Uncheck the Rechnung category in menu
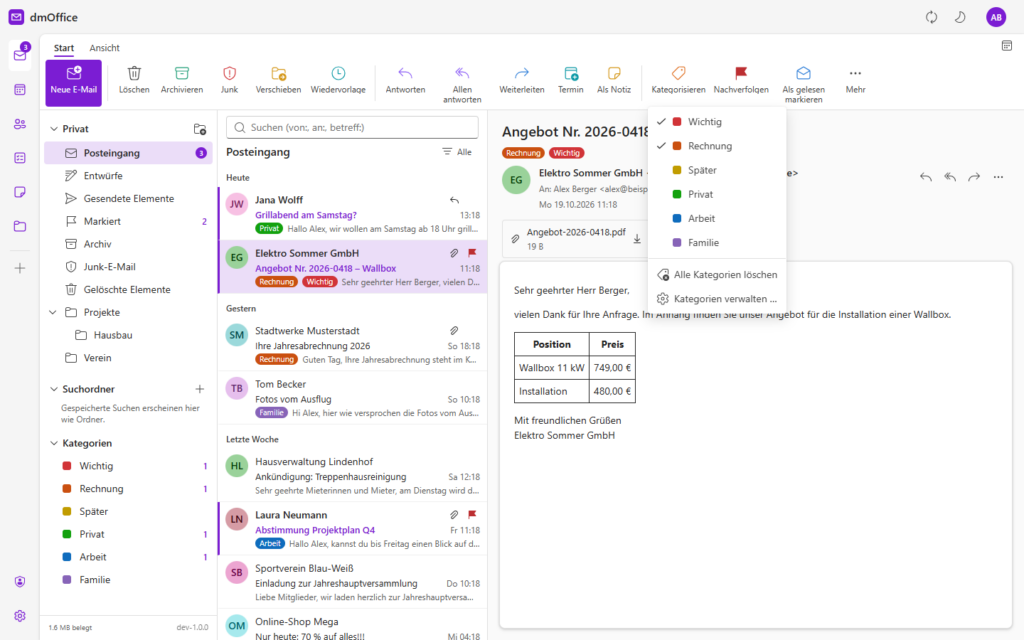This screenshot has height=640, width=1024. (x=716, y=146)
